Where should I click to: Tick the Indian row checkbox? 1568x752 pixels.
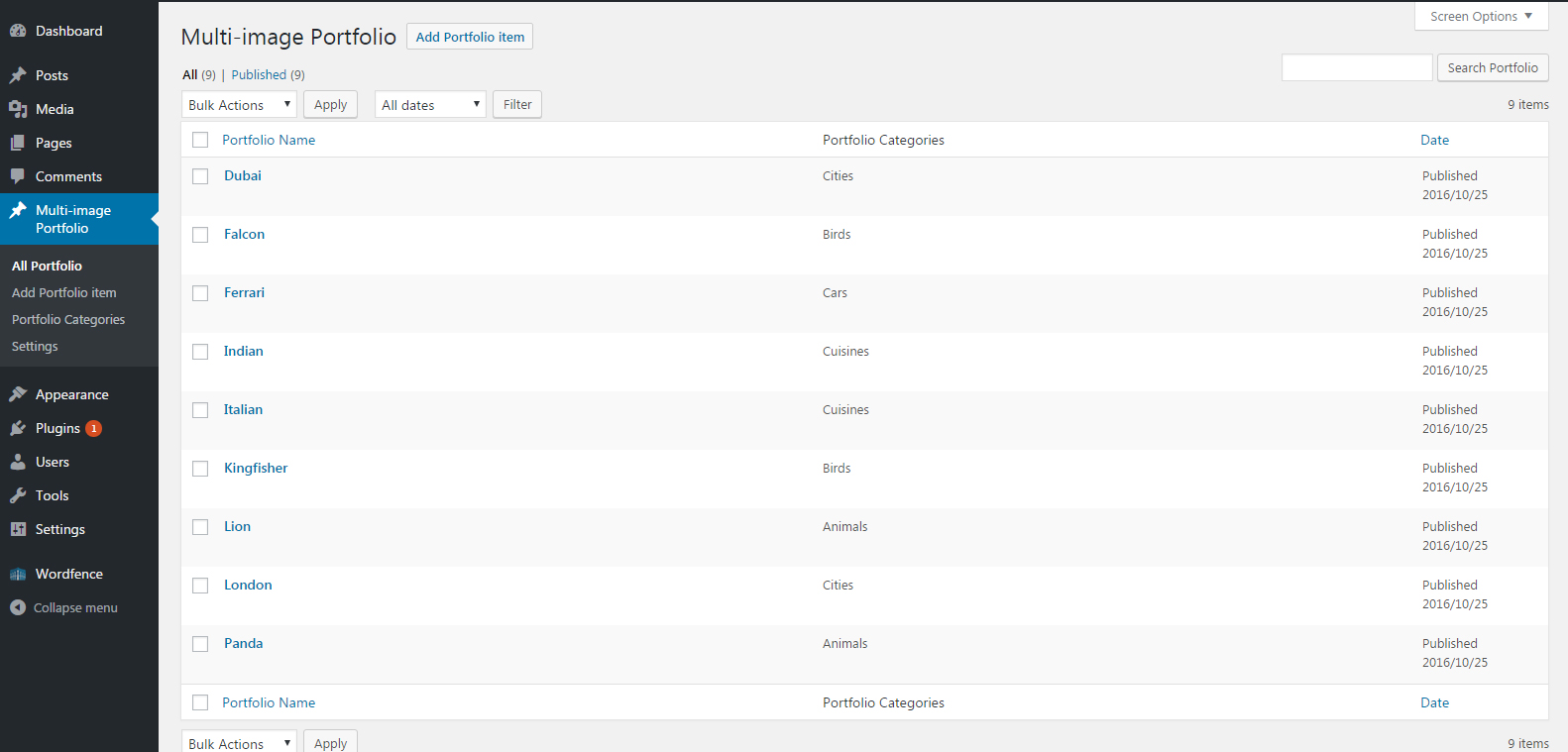coord(200,352)
